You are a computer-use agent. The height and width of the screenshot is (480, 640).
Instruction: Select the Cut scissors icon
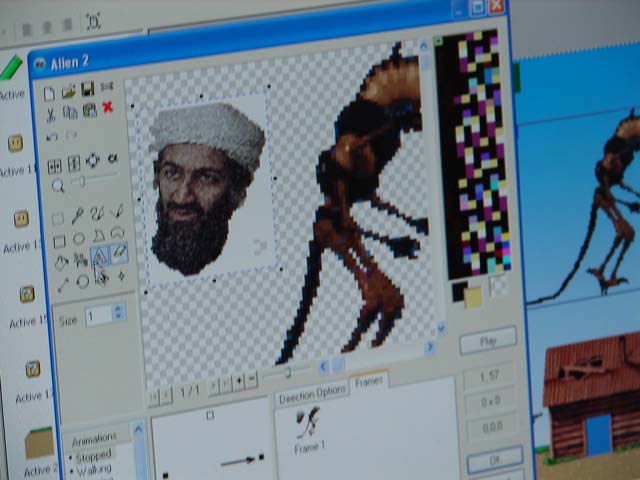(x=50, y=113)
